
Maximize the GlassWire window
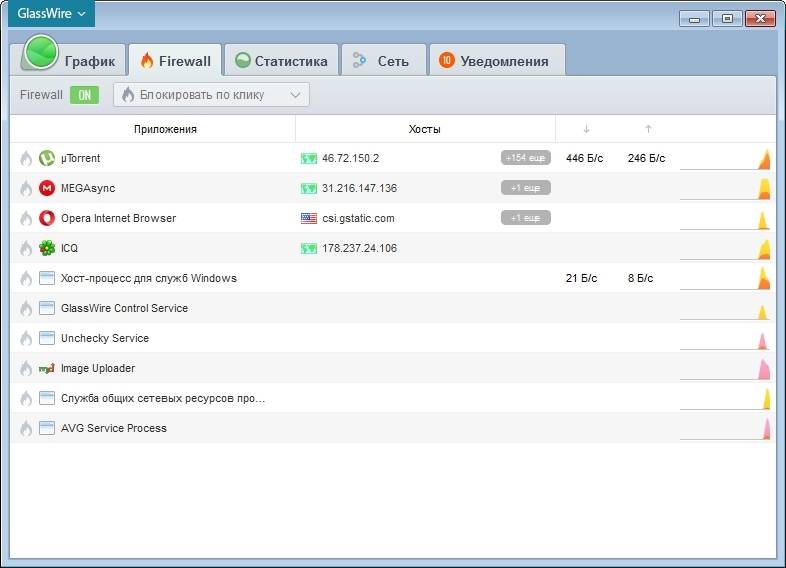pyautogui.click(x=727, y=19)
